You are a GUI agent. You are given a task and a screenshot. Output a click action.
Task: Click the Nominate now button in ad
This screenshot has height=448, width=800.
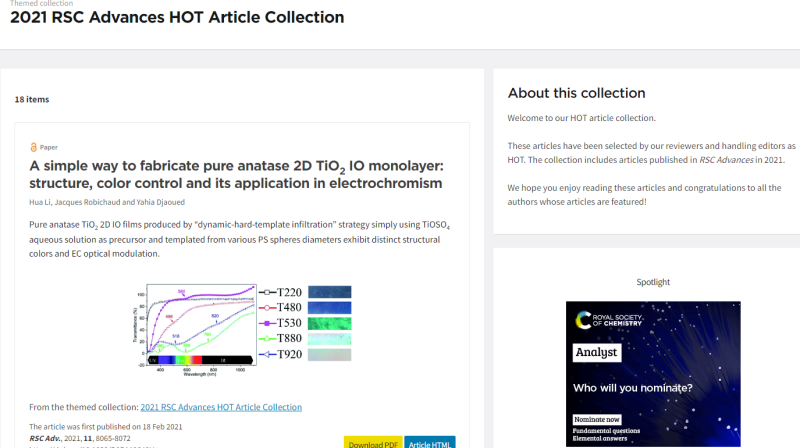[597, 419]
